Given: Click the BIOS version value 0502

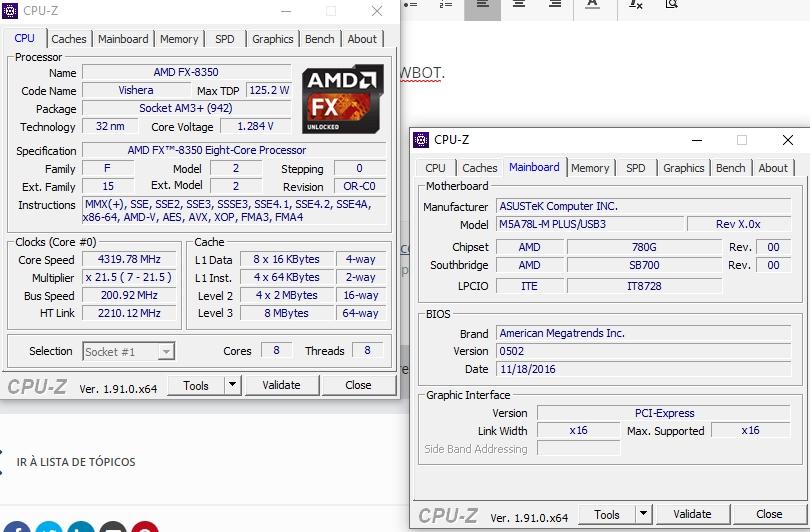Looking at the screenshot, I should (x=644, y=351).
